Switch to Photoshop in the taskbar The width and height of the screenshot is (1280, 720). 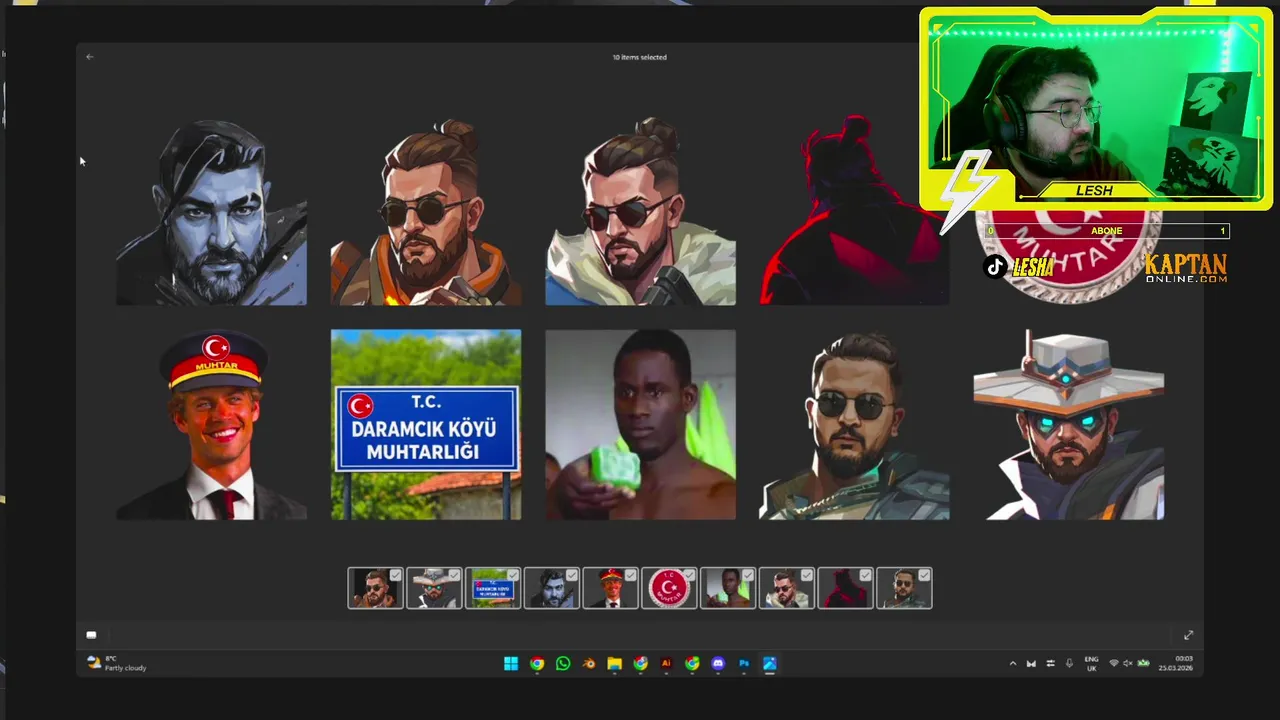[744, 663]
